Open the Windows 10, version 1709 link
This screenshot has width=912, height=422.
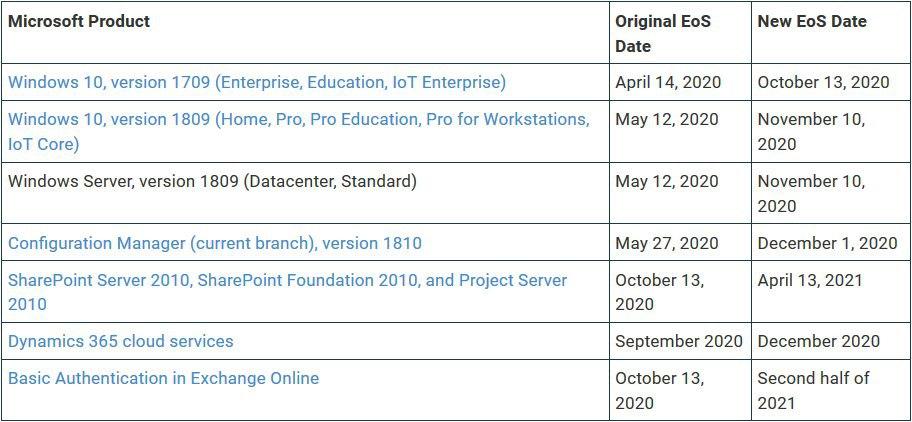tap(257, 82)
